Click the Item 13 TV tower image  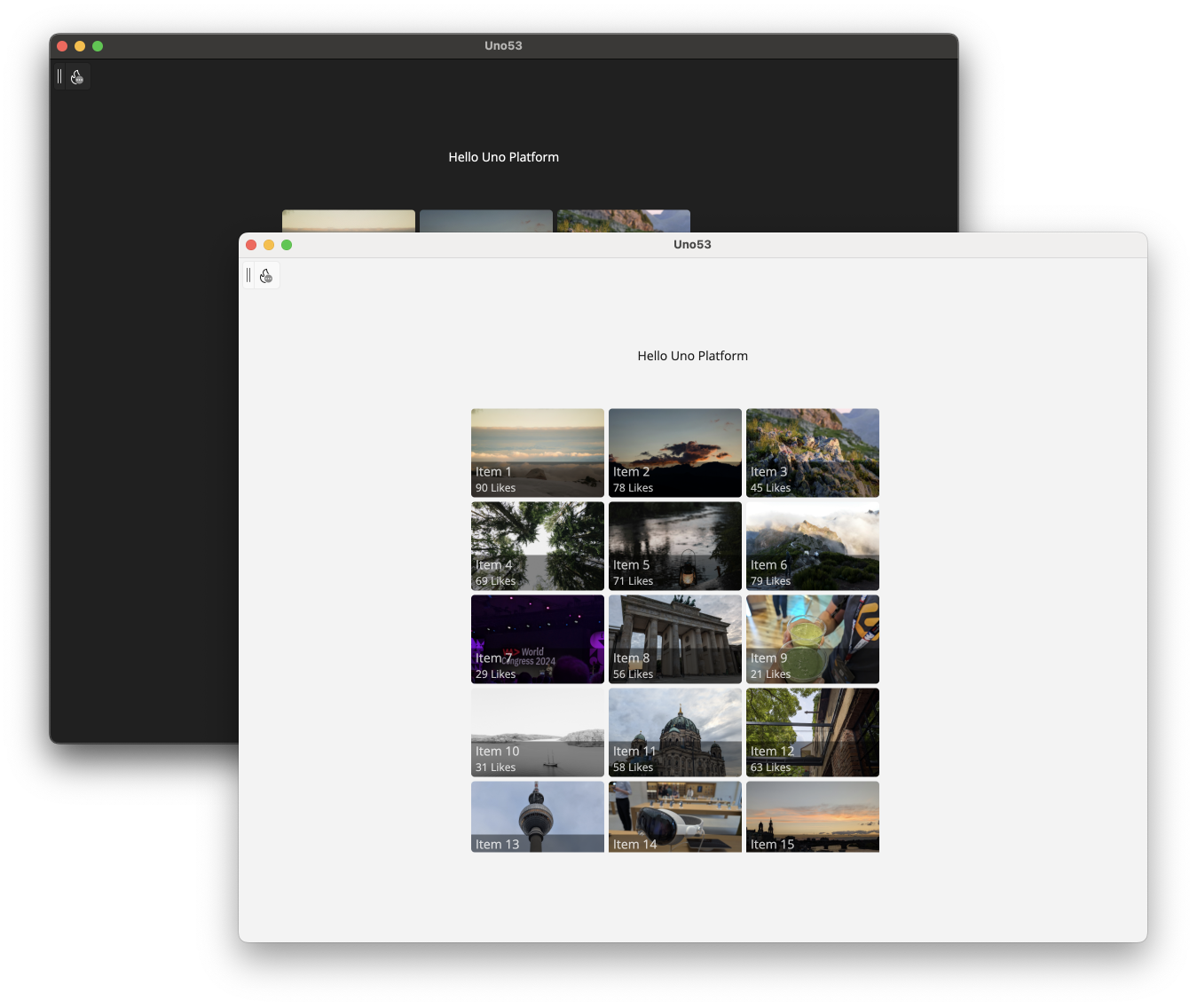tap(537, 815)
